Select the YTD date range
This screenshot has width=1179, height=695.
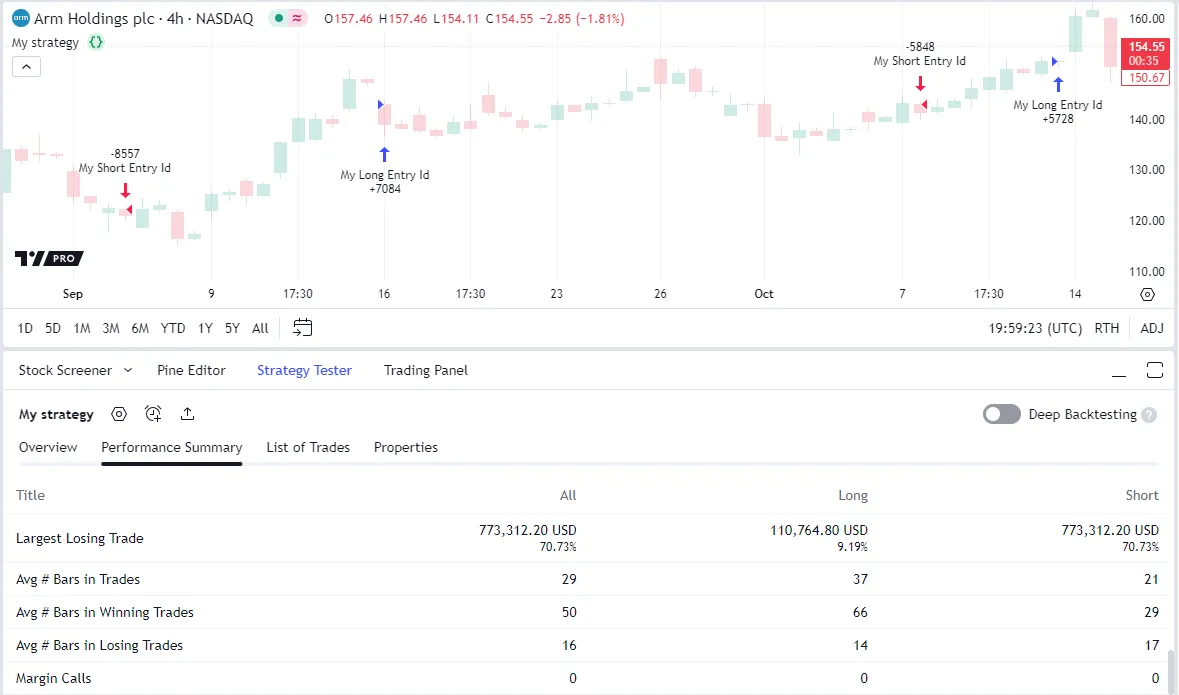click(x=173, y=328)
